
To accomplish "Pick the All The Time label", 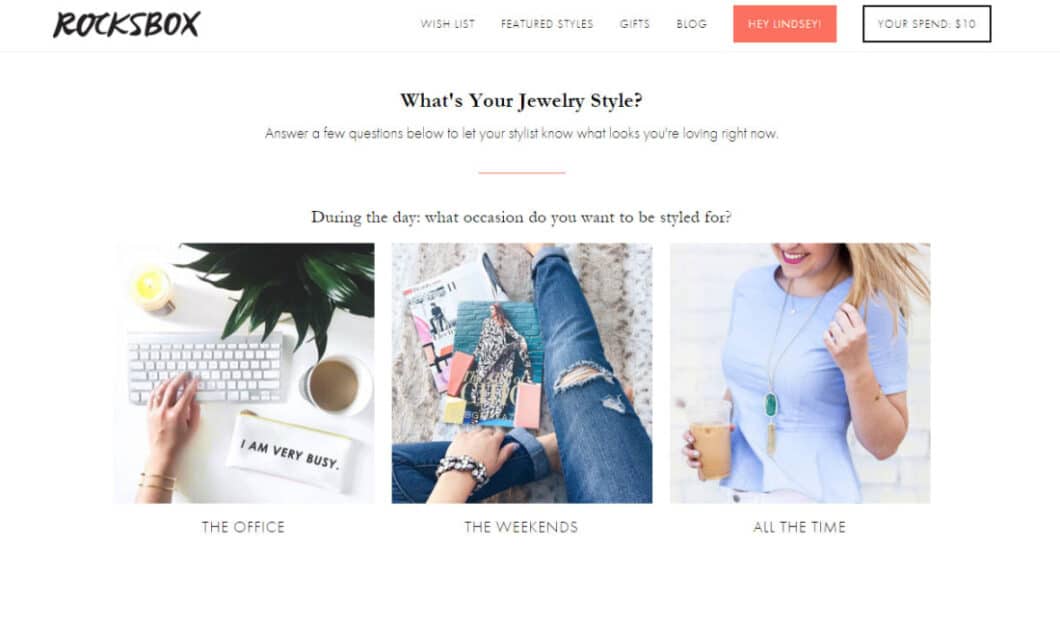I will (x=800, y=527).
